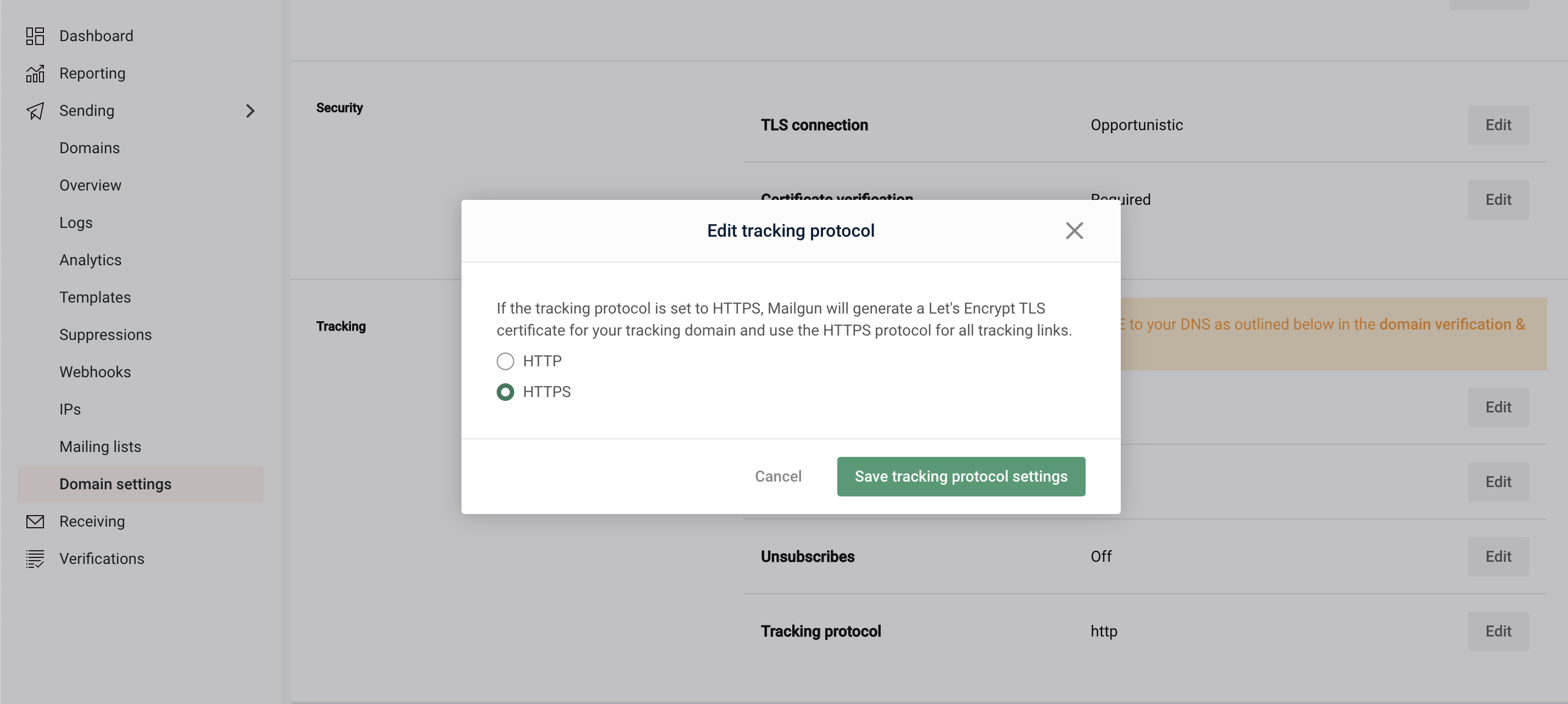1568x704 pixels.
Task: Open the Analytics section
Action: coord(90,260)
